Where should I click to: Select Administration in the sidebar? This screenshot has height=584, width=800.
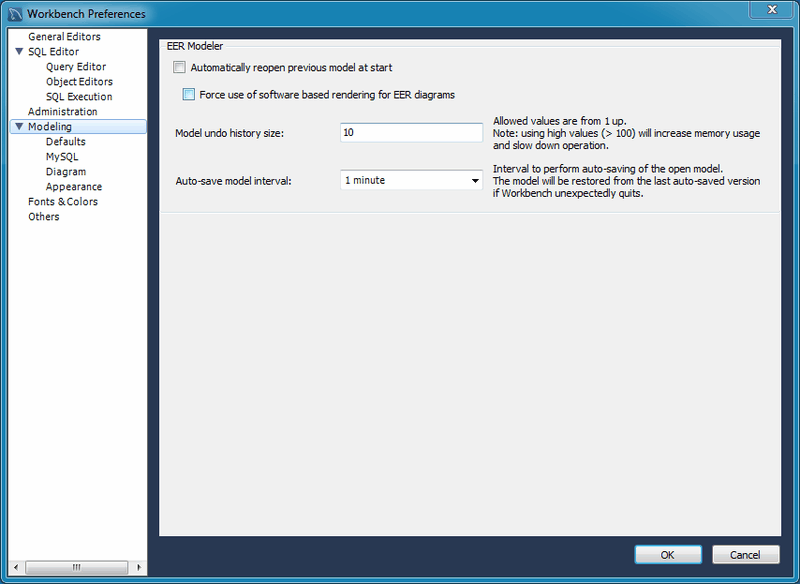(x=63, y=111)
